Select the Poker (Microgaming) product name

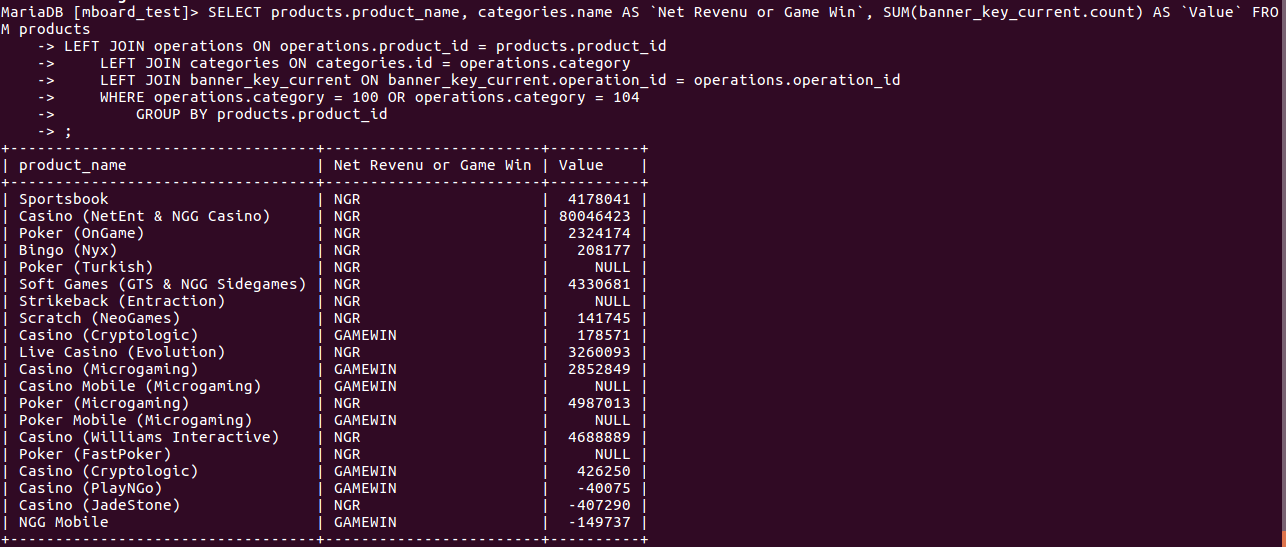pyautogui.click(x=104, y=403)
